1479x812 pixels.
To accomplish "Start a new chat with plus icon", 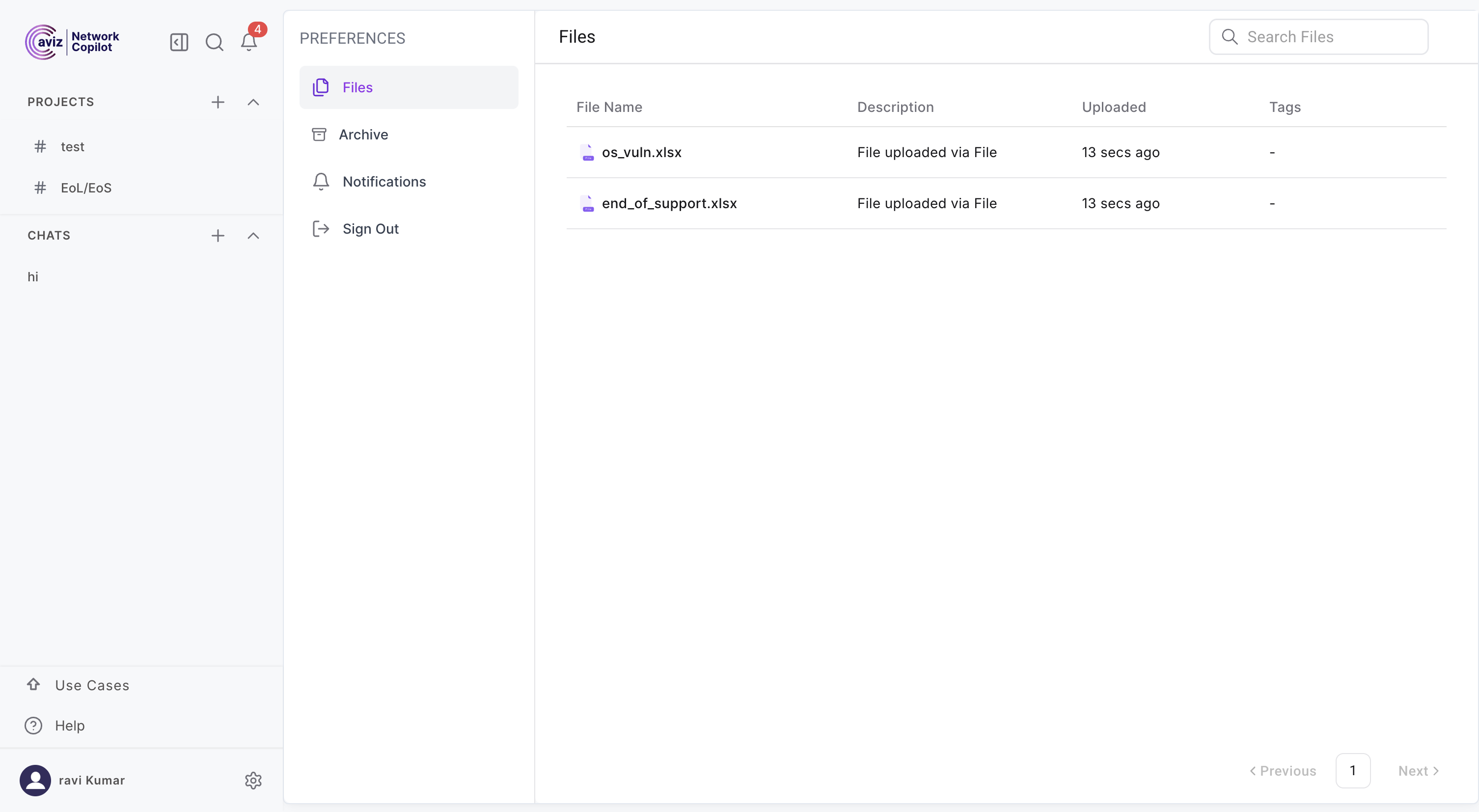I will (218, 235).
